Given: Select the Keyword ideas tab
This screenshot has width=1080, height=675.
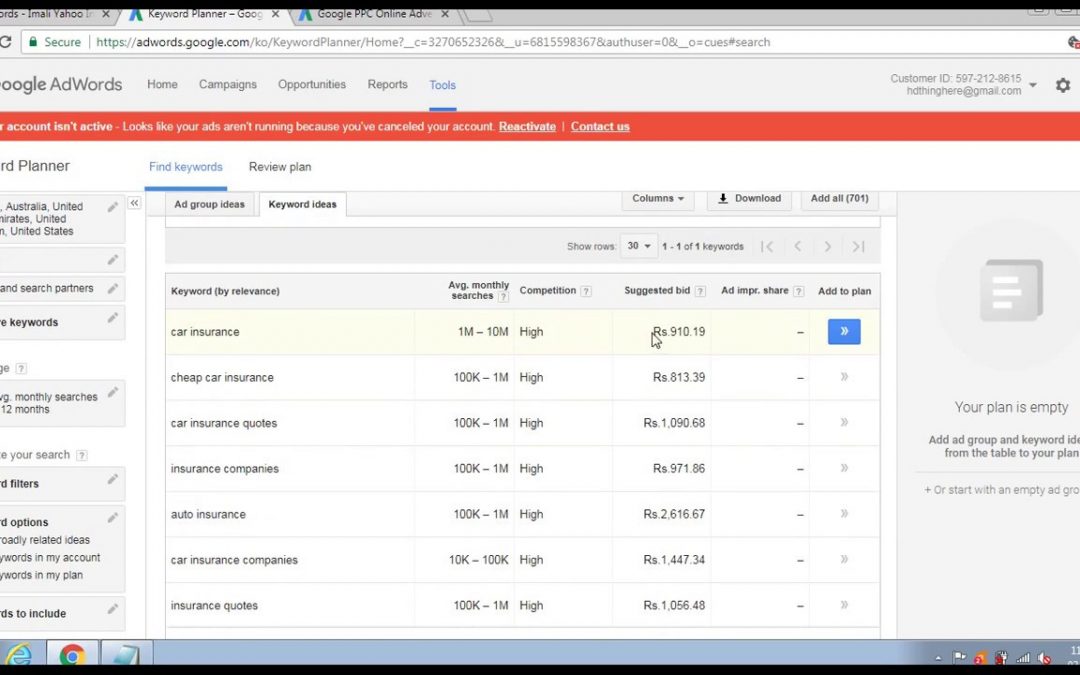Looking at the screenshot, I should (302, 205).
